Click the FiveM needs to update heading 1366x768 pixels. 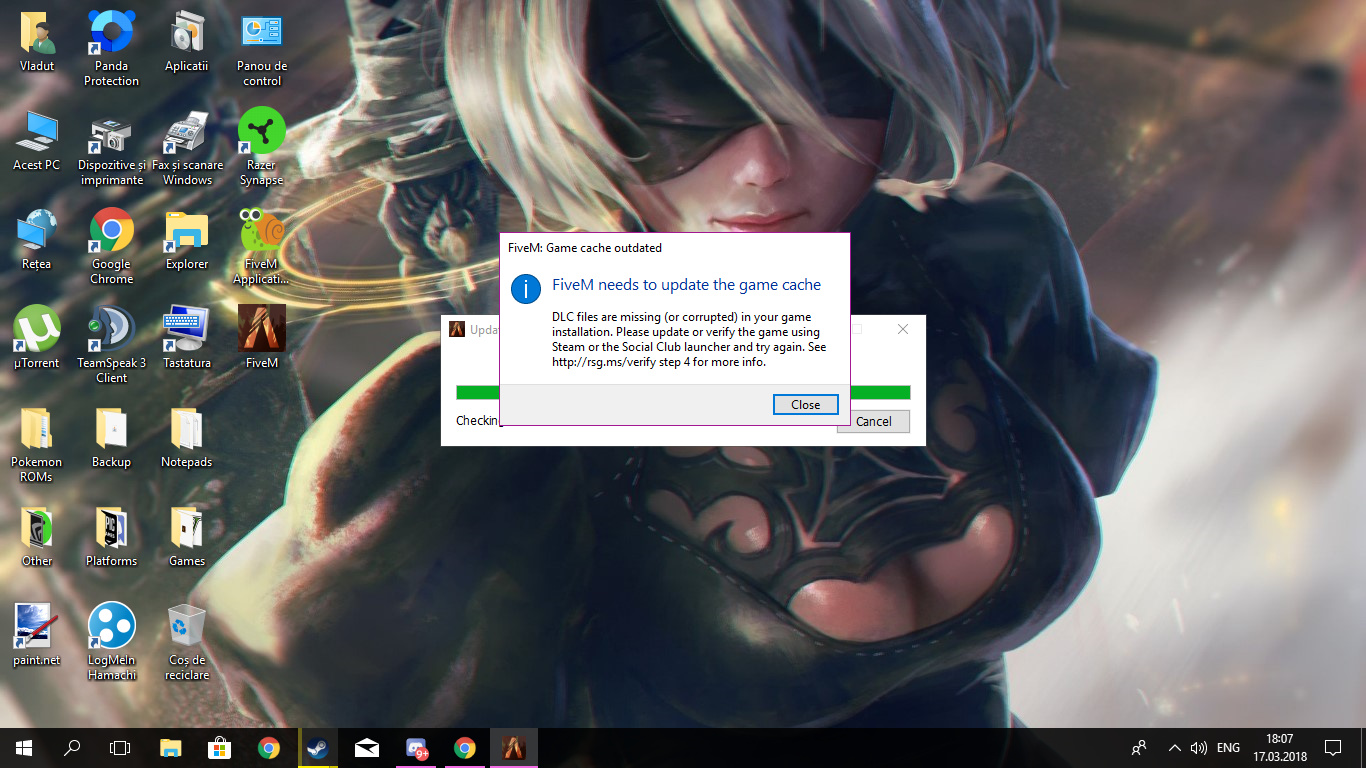click(686, 285)
